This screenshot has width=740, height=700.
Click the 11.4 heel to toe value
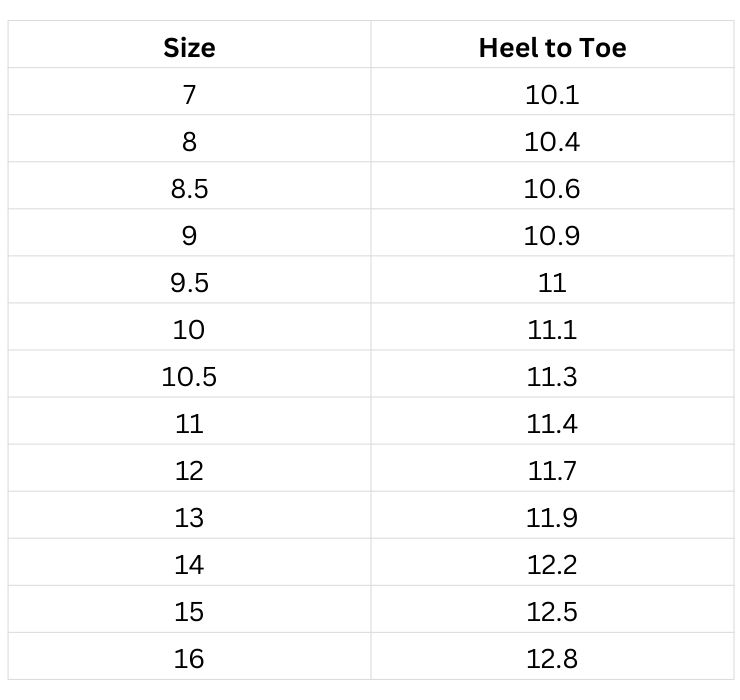click(552, 424)
